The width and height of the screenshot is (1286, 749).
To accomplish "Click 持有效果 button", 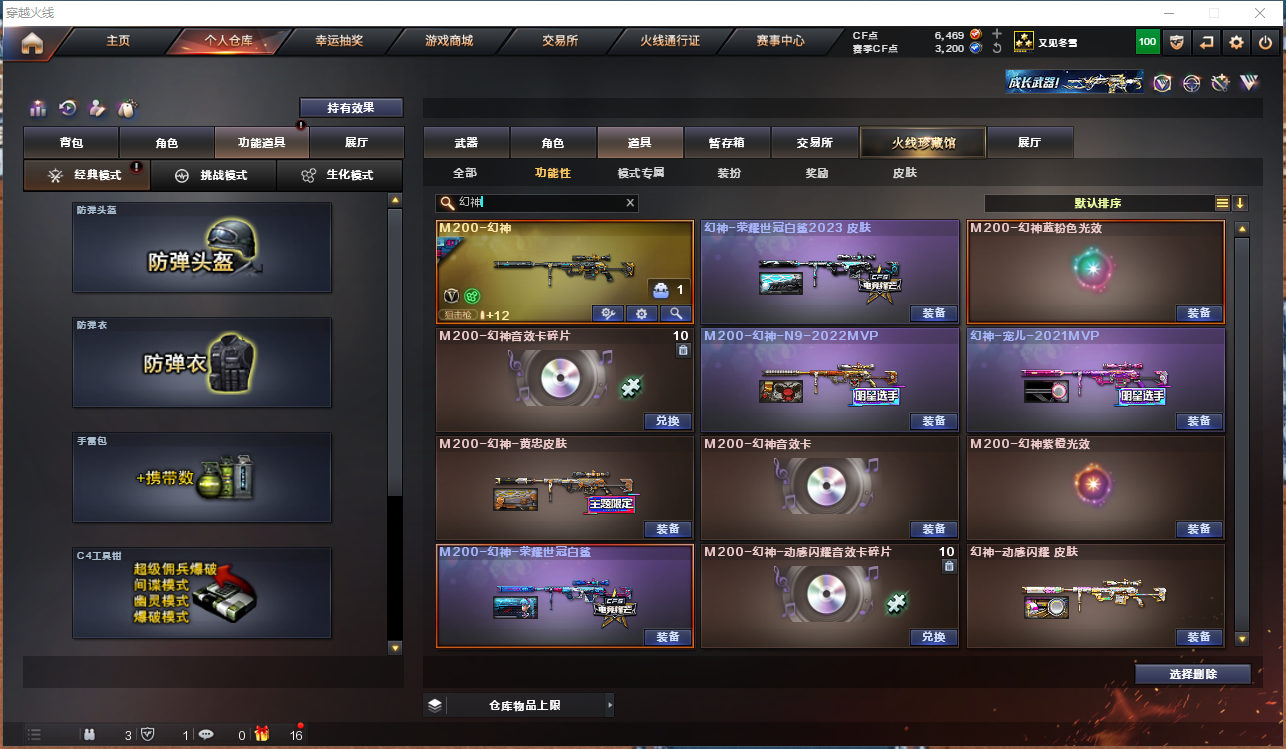I will [x=351, y=107].
